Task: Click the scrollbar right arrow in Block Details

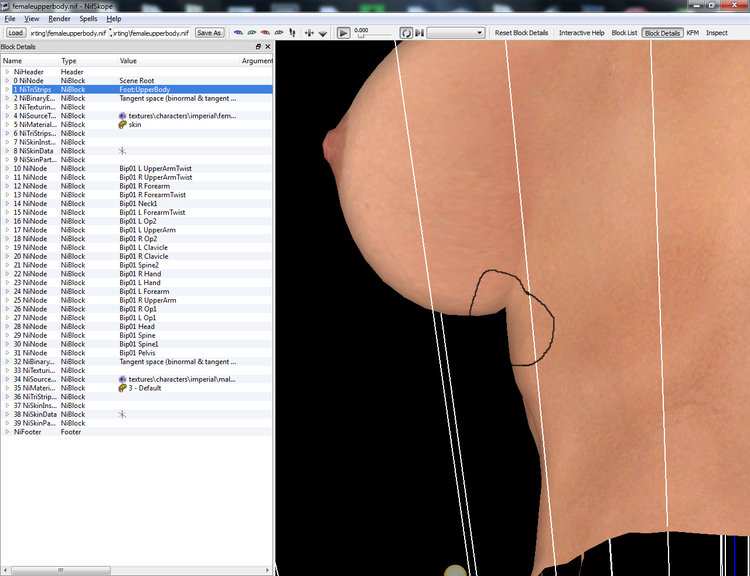Action: pyautogui.click(x=267, y=570)
